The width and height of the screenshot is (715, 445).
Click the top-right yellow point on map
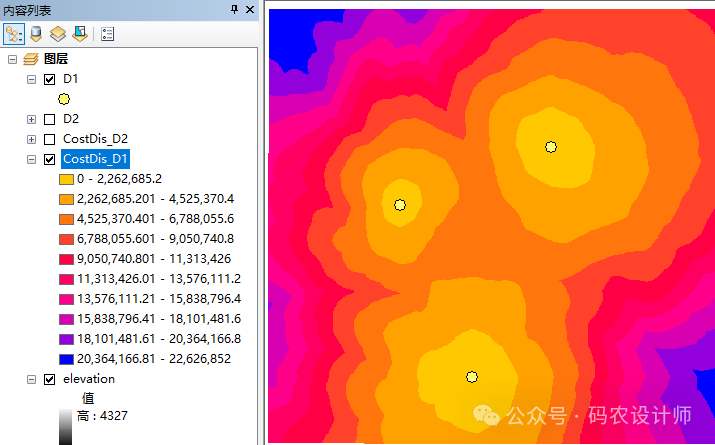tap(551, 147)
